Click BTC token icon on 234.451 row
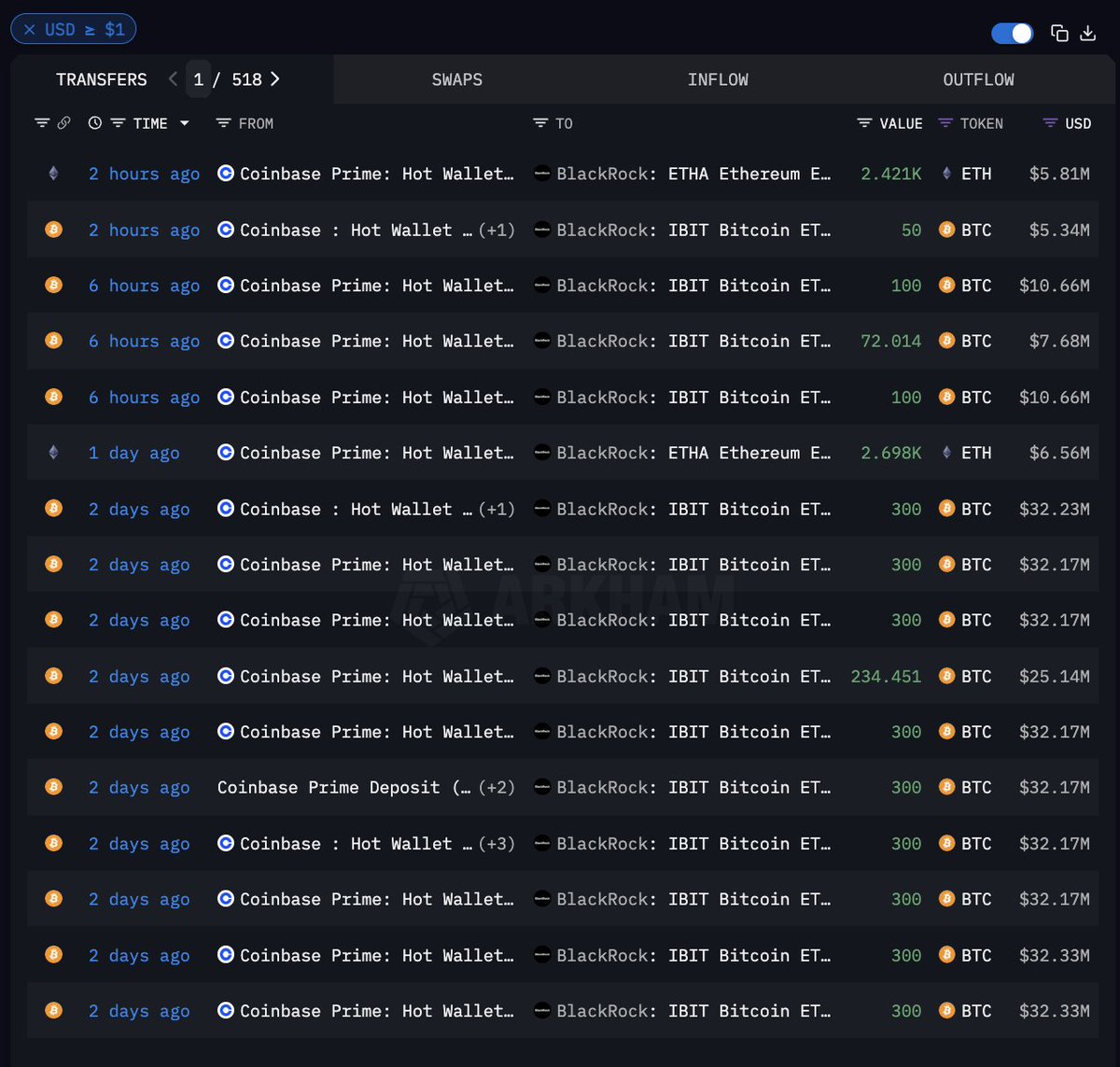 pyautogui.click(x=946, y=675)
